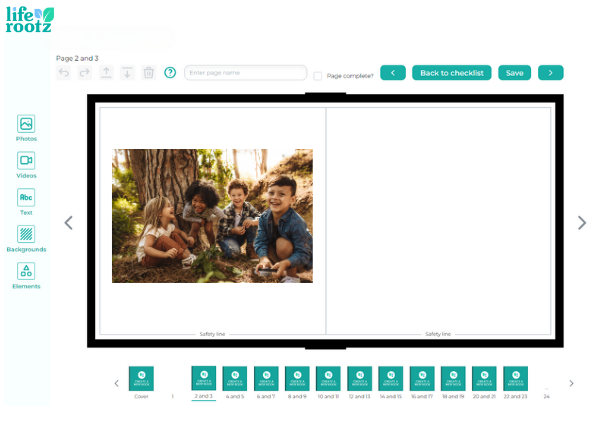
Task: Select the 8 and 9 page thumbnail
Action: 297,378
